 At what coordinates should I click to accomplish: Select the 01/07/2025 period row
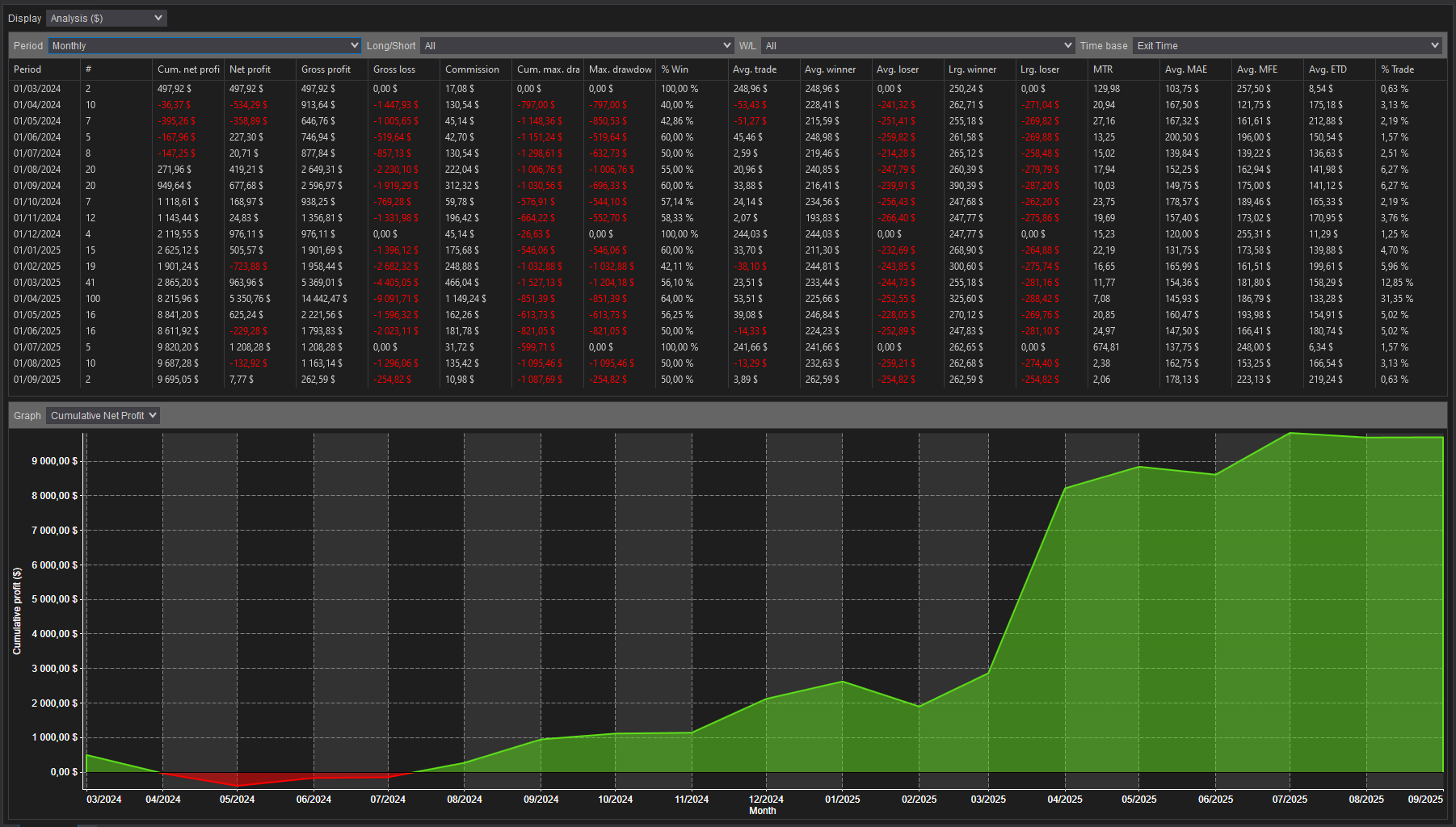[727, 347]
